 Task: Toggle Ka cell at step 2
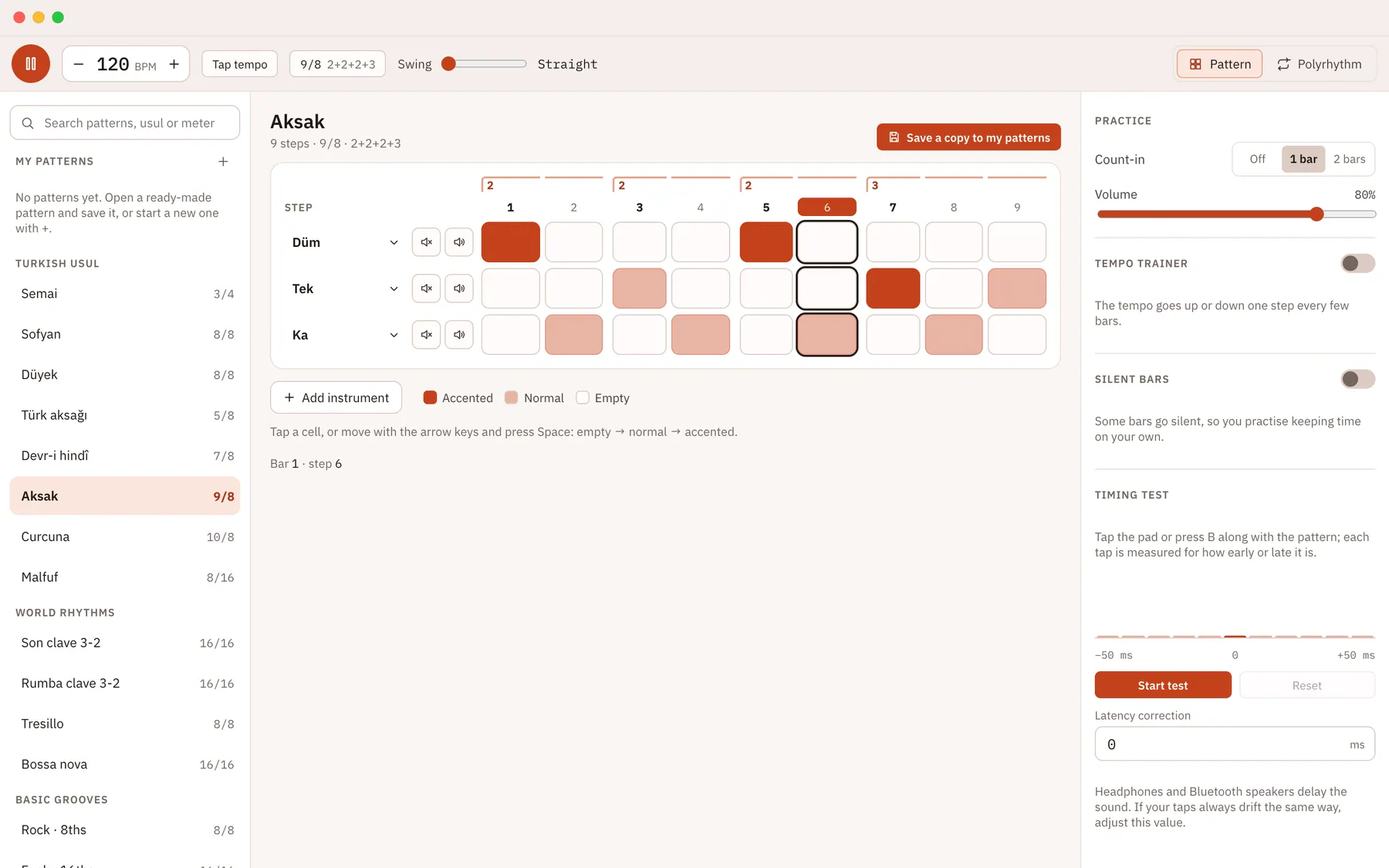coord(574,335)
